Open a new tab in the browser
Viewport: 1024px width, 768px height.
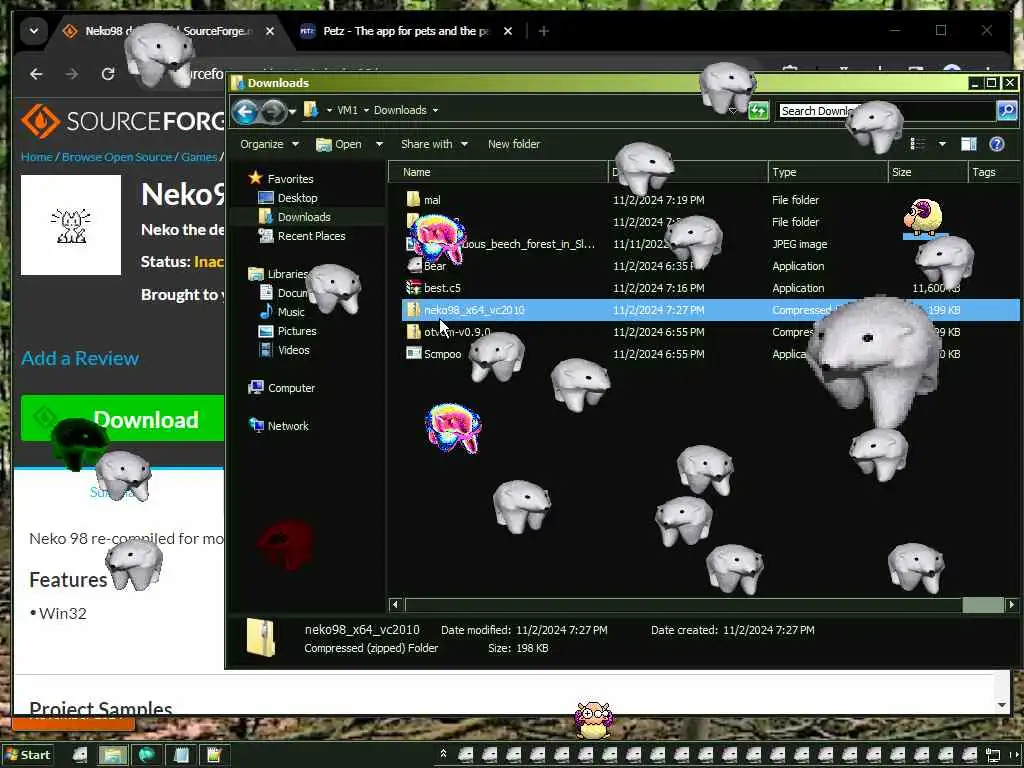(x=543, y=31)
